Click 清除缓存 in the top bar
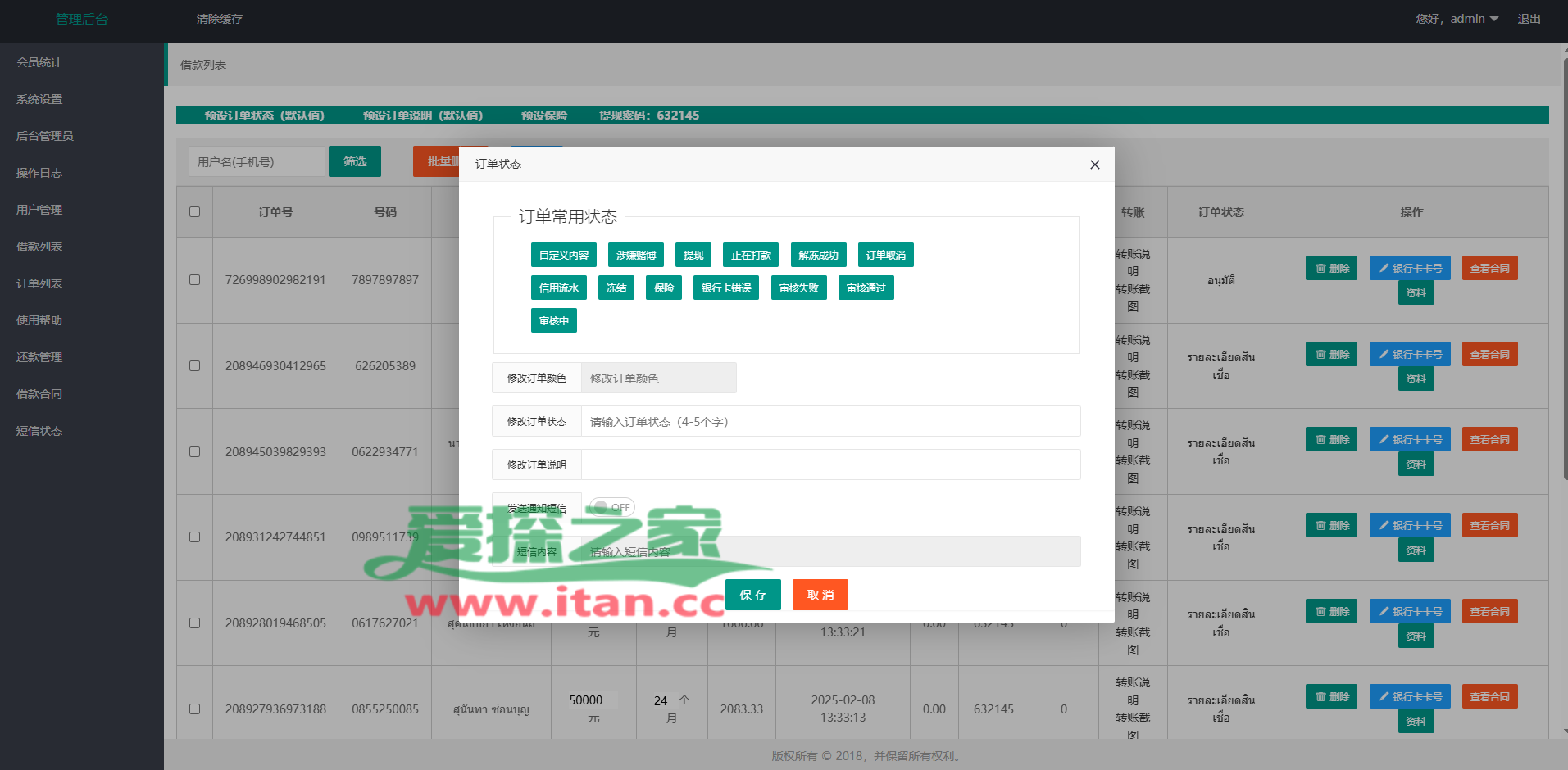This screenshot has width=1568, height=770. tap(220, 19)
